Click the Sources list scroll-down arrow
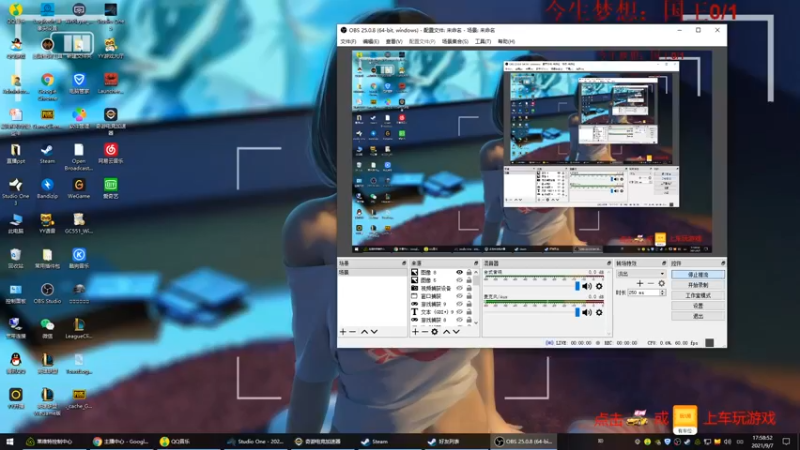The image size is (800, 450). (476, 322)
